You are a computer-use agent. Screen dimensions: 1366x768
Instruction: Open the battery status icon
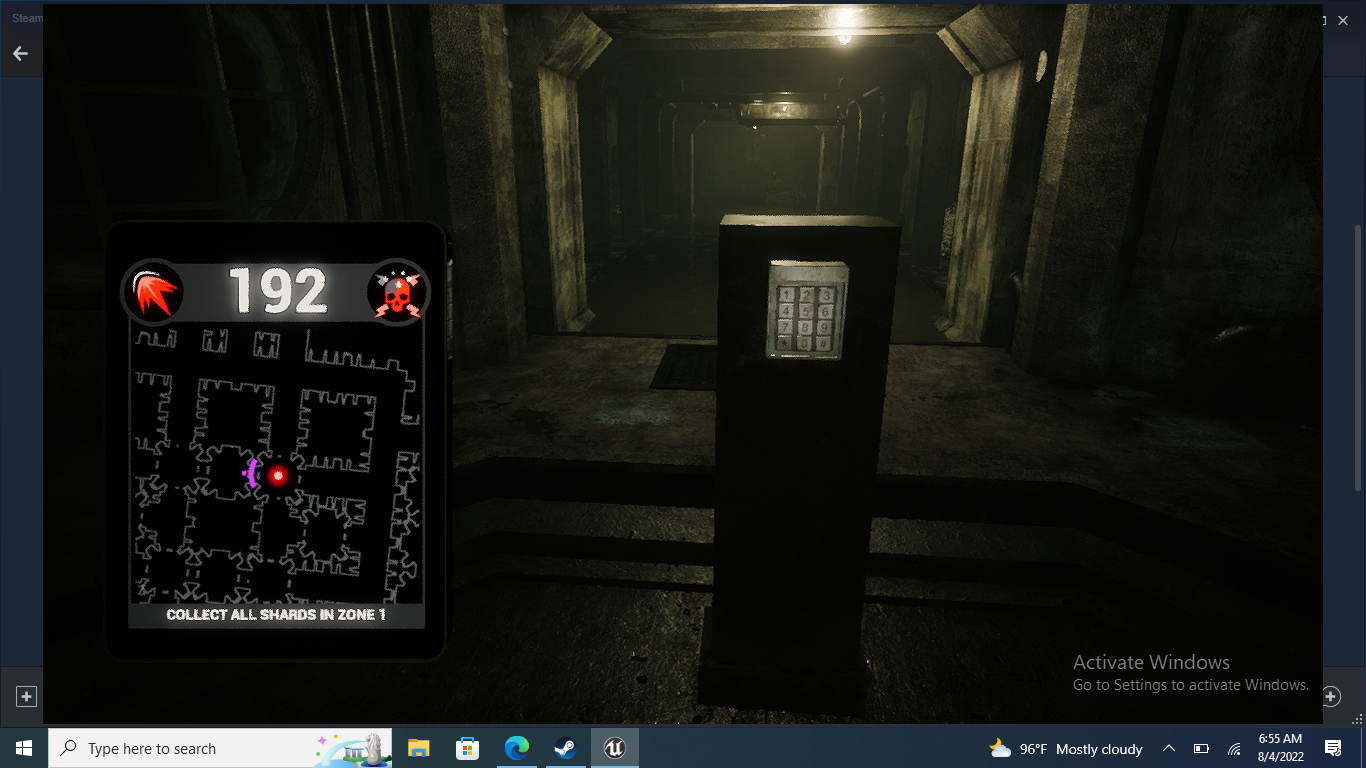click(x=1201, y=749)
